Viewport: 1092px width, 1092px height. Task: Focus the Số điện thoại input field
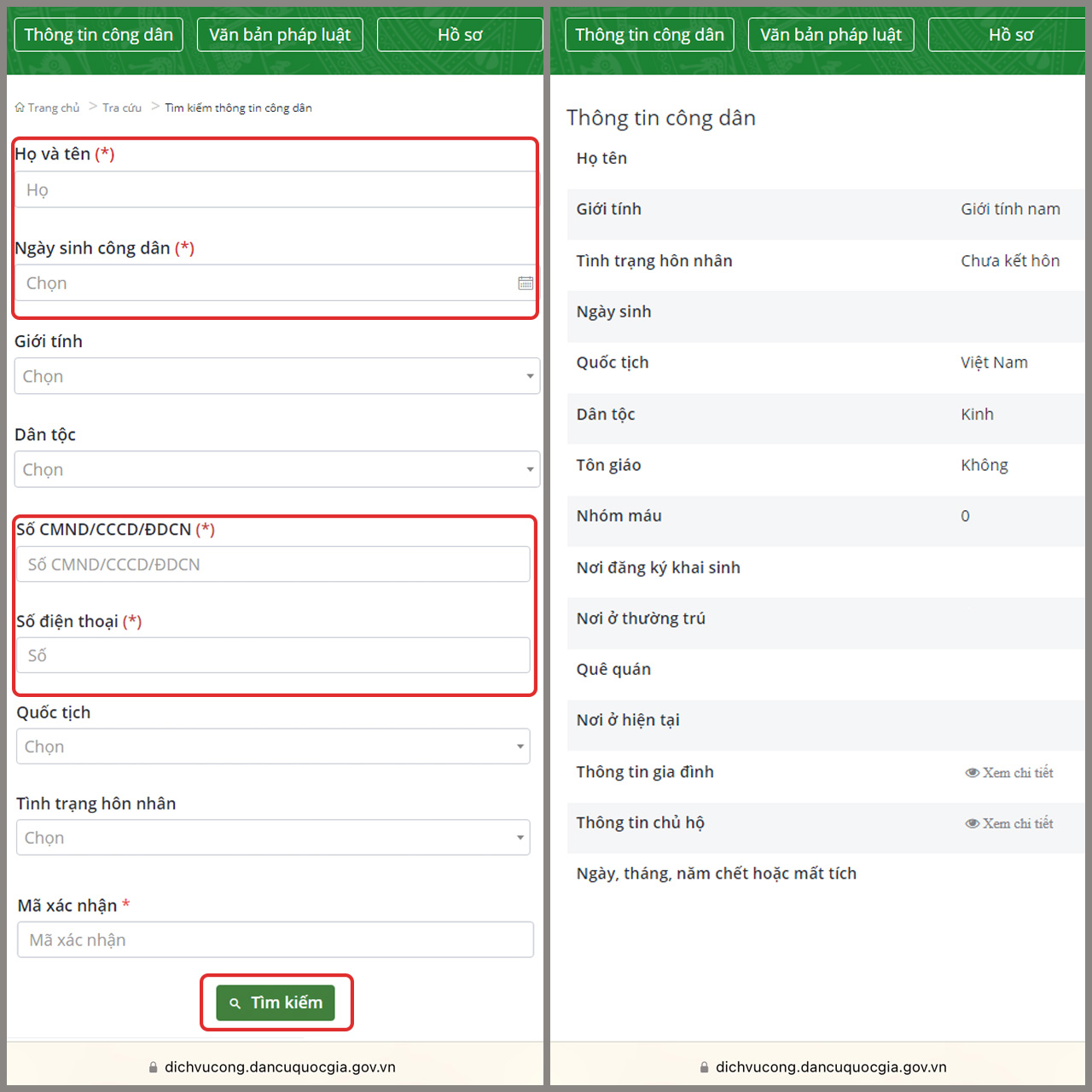273,655
